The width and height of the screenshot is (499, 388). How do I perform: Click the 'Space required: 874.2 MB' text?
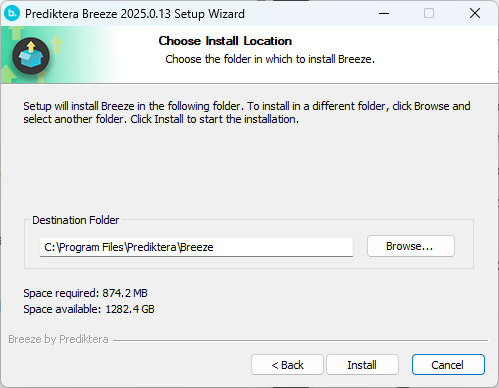pyautogui.click(x=85, y=293)
